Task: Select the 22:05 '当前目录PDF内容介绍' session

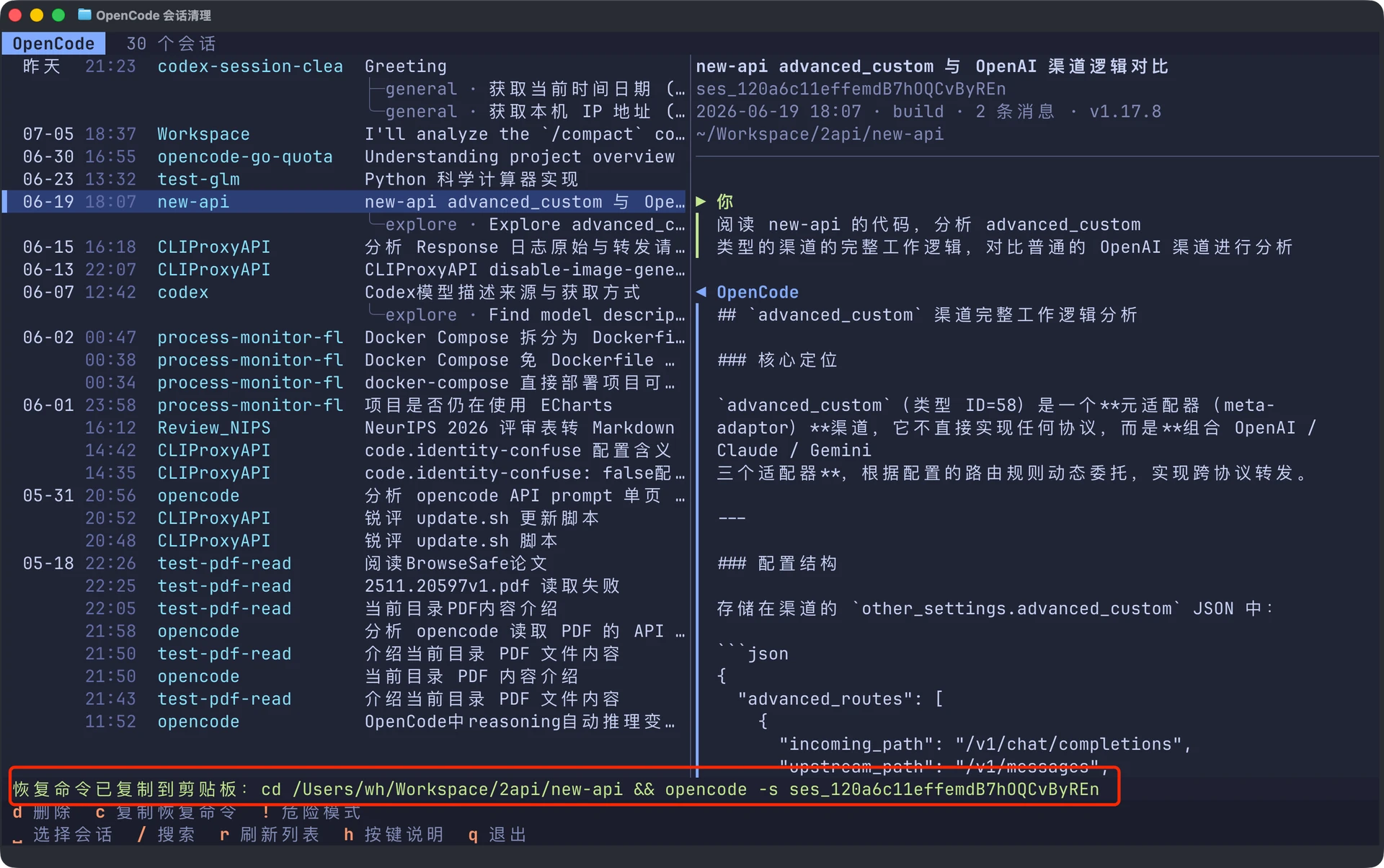Action: (345, 608)
